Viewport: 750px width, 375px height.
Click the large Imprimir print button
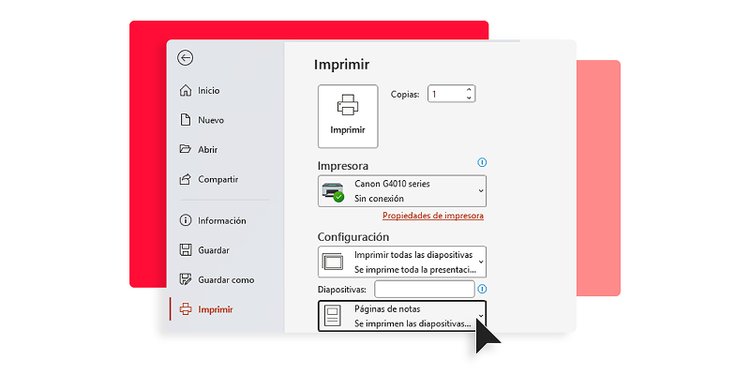[348, 116]
